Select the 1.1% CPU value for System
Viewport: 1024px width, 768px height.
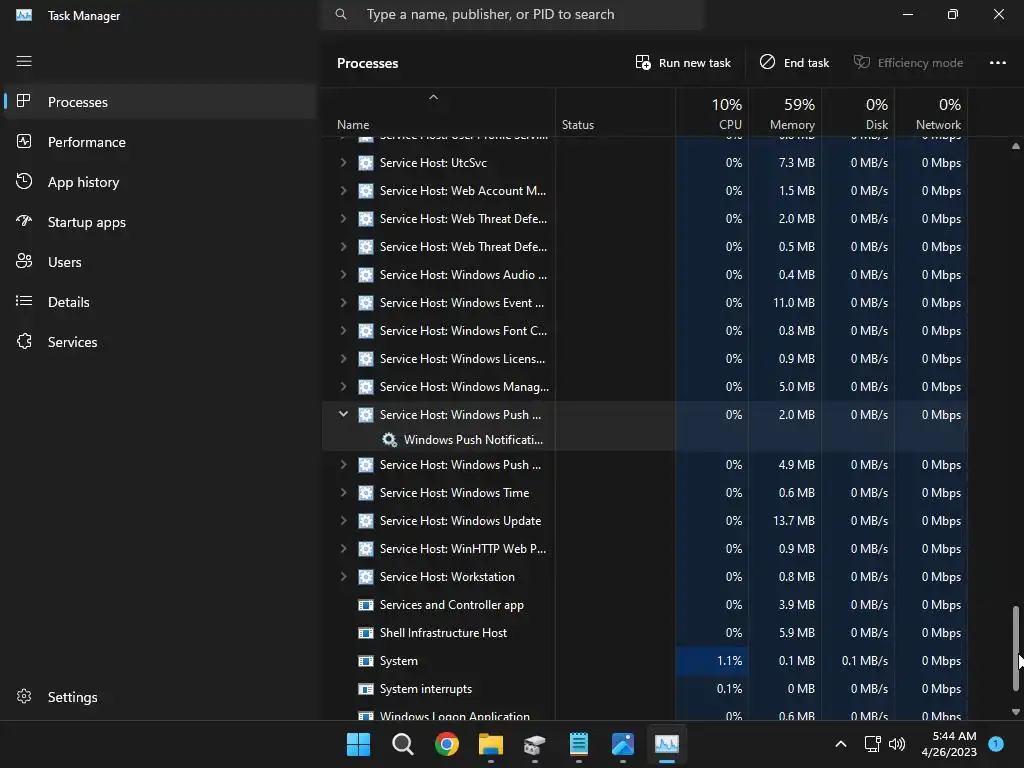(729, 661)
